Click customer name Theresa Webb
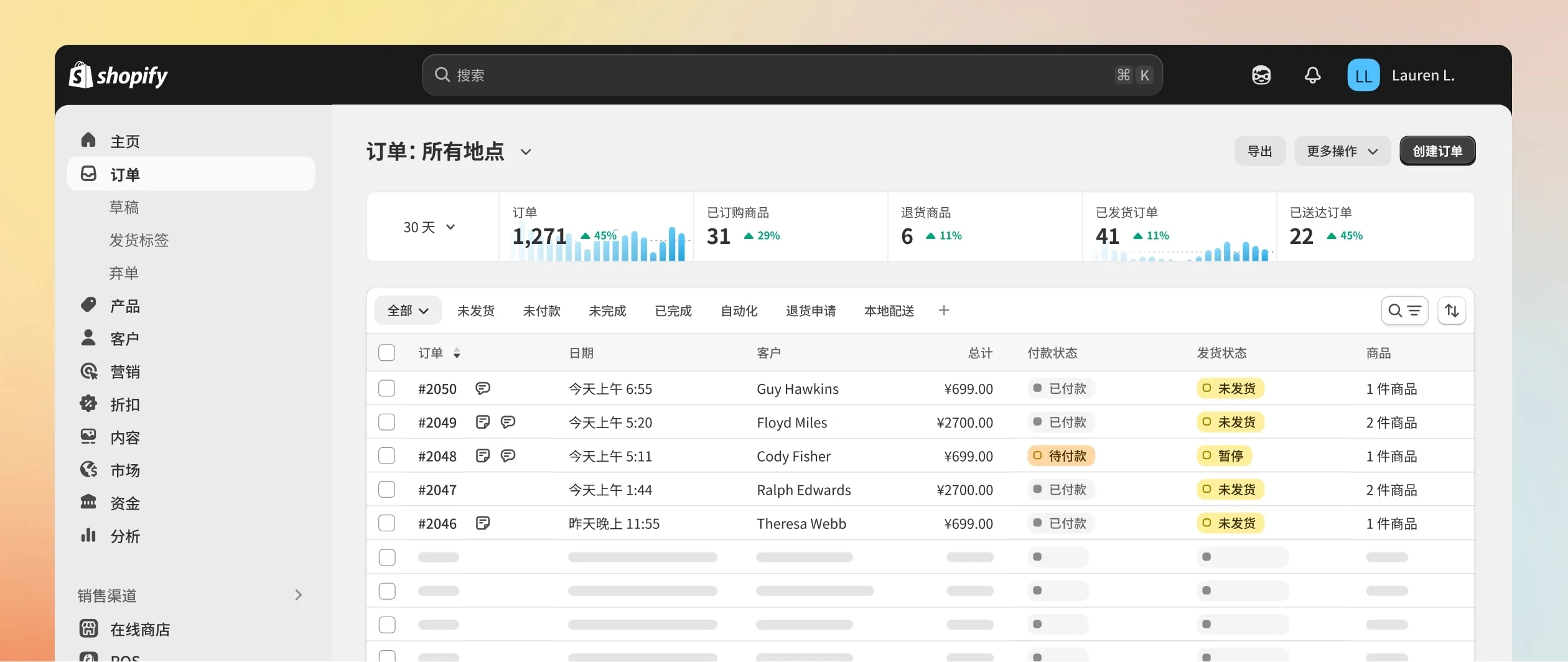The height and width of the screenshot is (662, 1568). click(801, 523)
